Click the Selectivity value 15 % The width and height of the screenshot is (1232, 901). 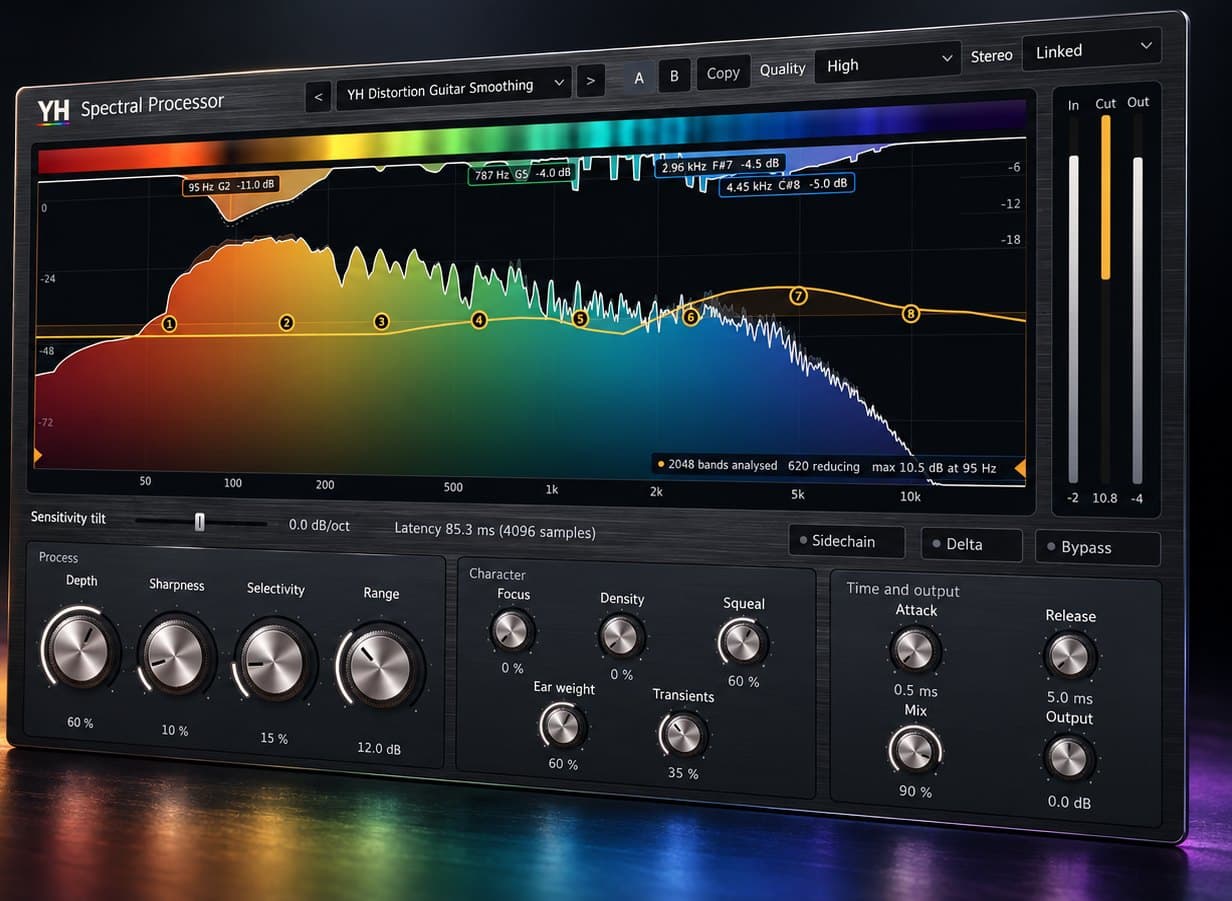click(273, 738)
